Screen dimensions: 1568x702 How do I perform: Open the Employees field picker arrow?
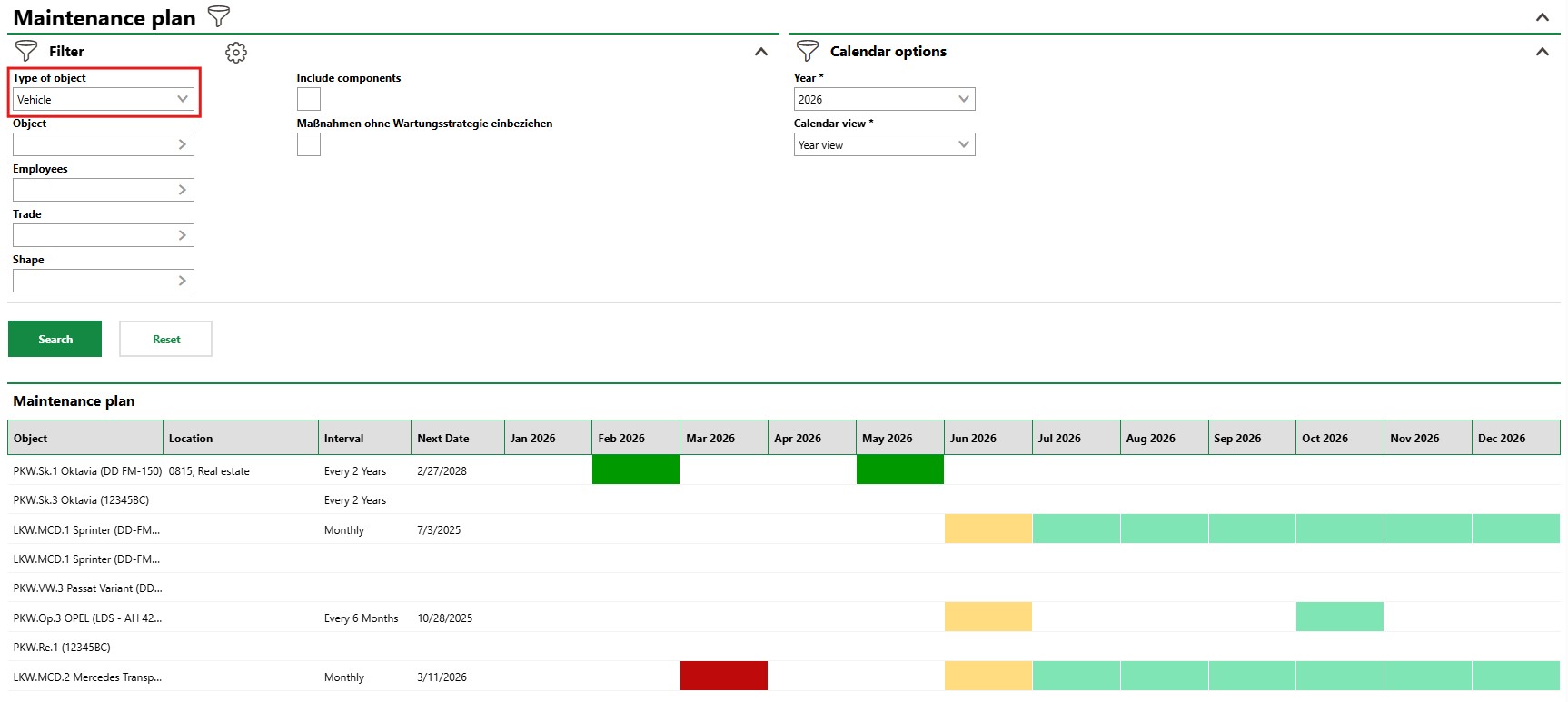coord(182,190)
